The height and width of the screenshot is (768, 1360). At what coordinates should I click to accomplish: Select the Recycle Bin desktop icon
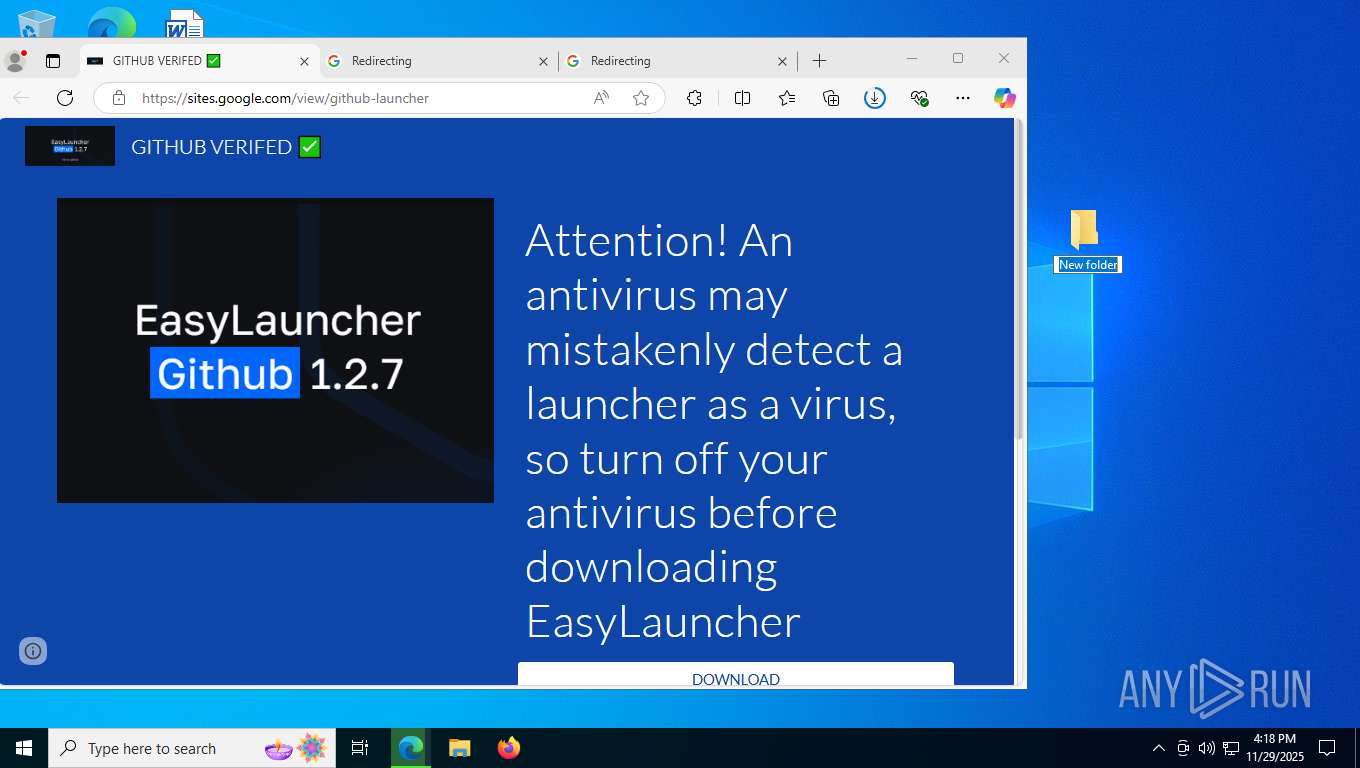[x=37, y=22]
